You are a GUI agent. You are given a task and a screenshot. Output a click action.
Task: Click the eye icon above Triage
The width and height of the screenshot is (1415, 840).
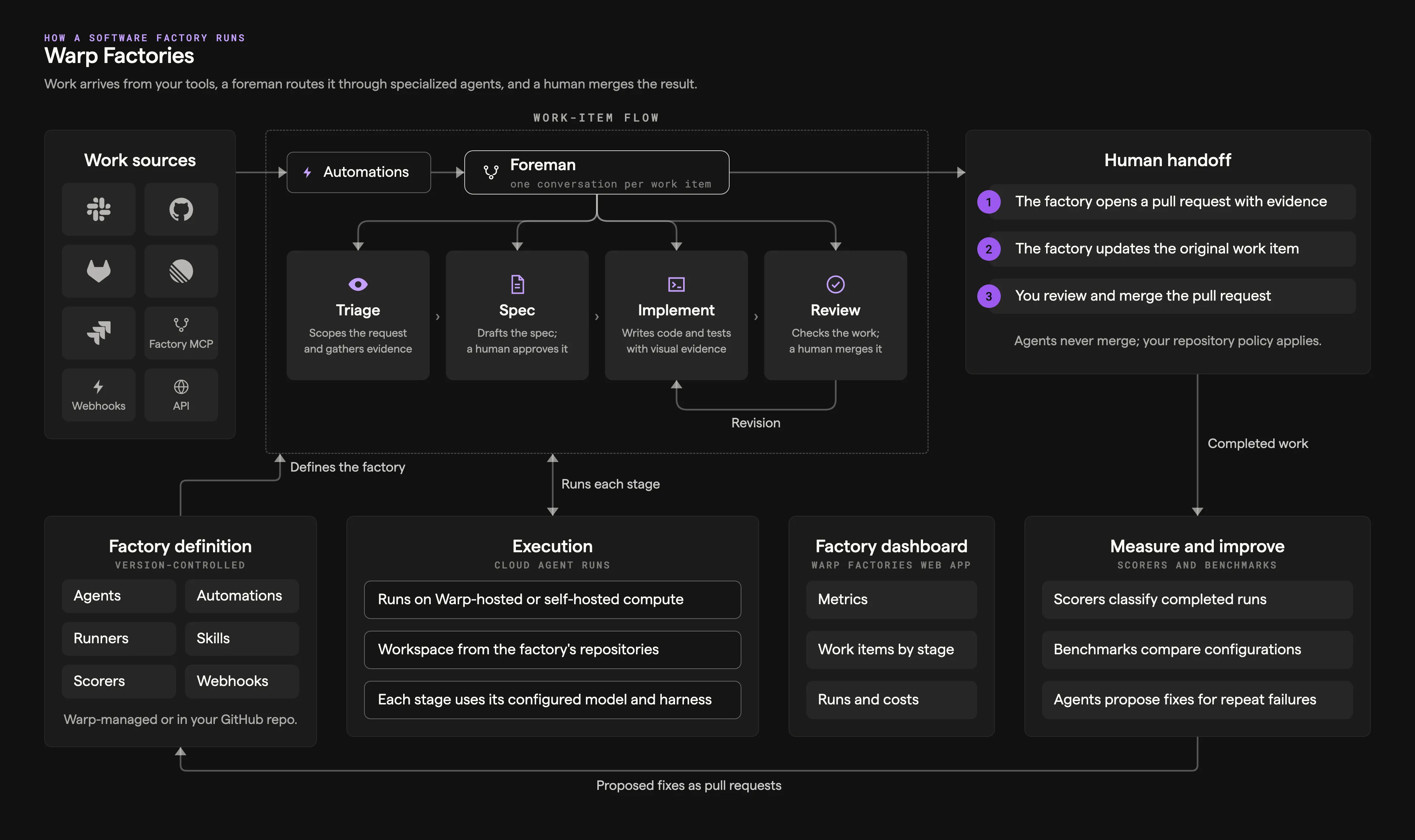click(358, 284)
